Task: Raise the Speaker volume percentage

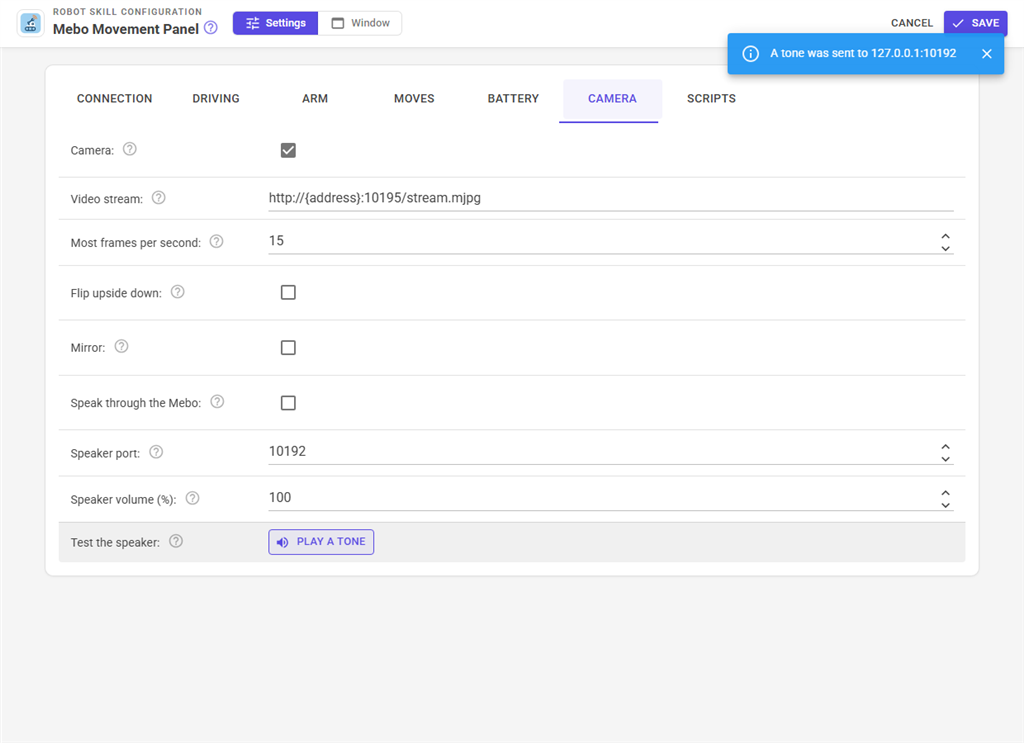Action: click(x=946, y=493)
